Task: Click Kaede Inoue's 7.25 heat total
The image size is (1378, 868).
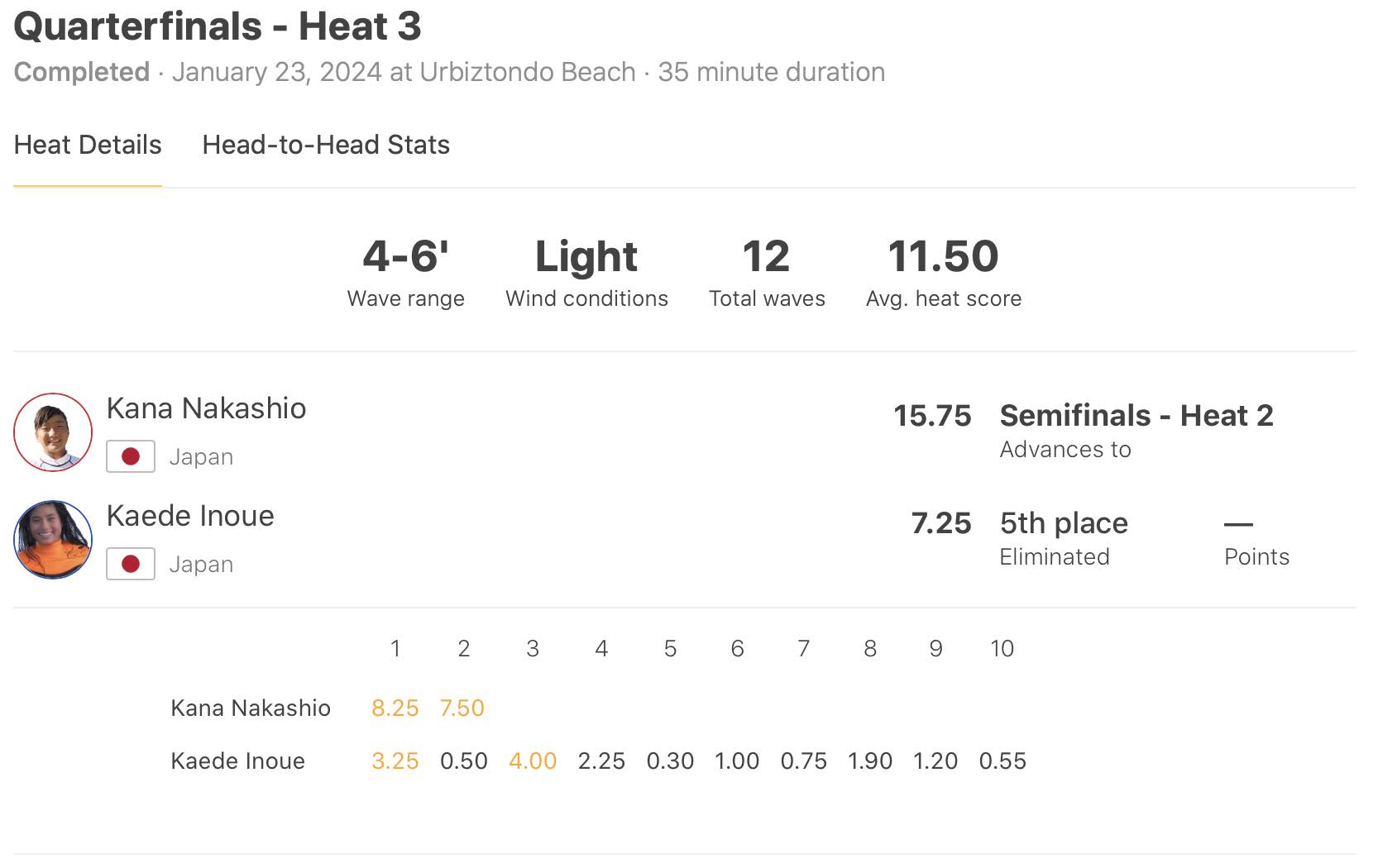Action: pyautogui.click(x=941, y=522)
